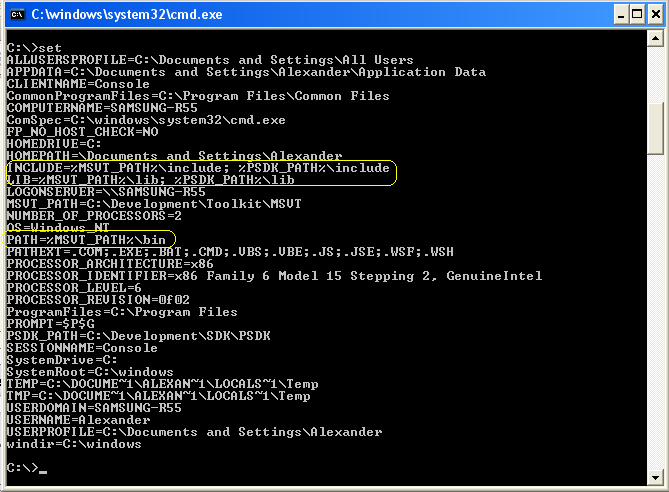The width and height of the screenshot is (669, 492).
Task: Open the cmd.exe system menu icon
Action: (15, 14)
